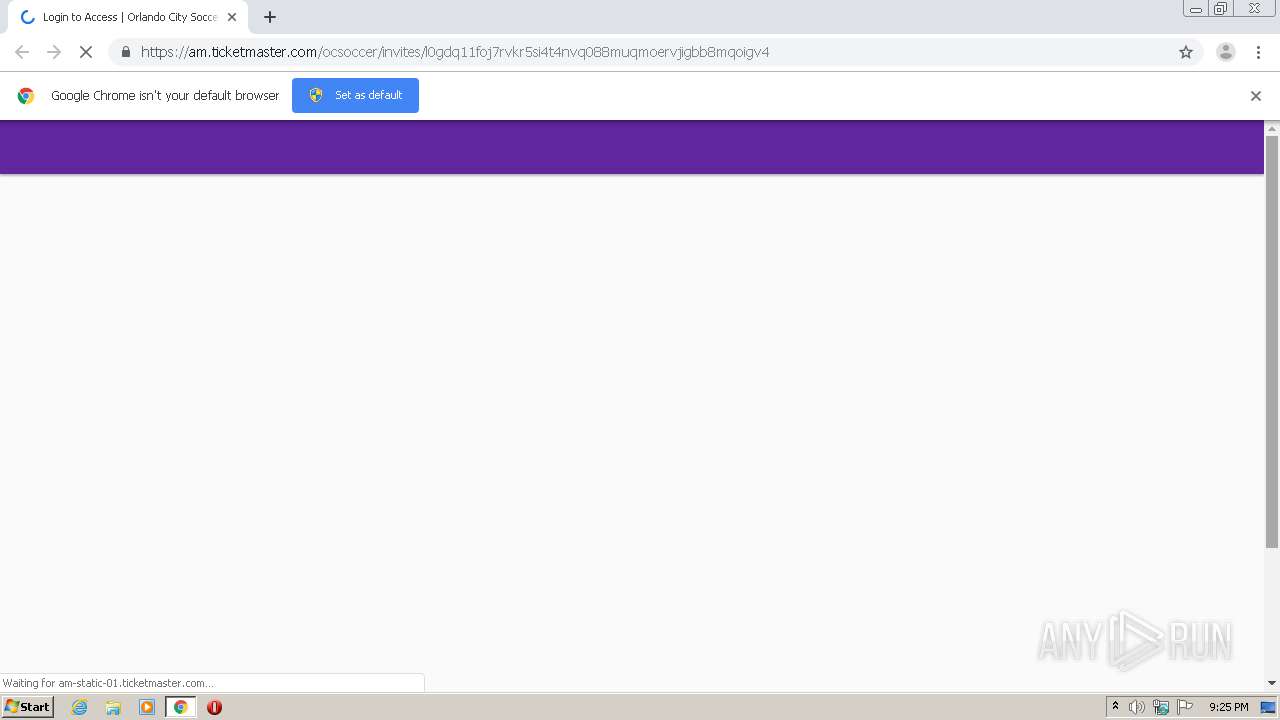Open Windows Explorer folder from taskbar

pos(113,707)
